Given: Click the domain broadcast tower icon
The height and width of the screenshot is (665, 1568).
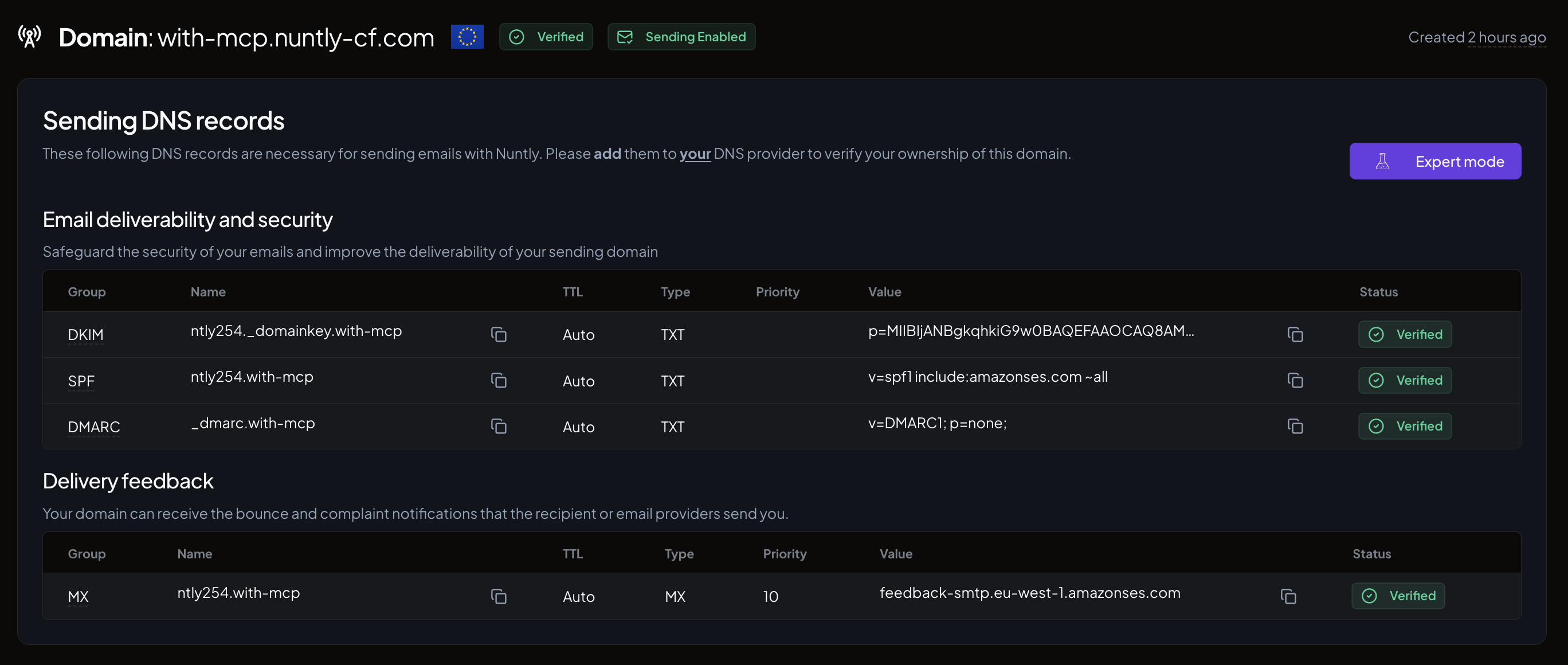Looking at the screenshot, I should click(x=29, y=37).
